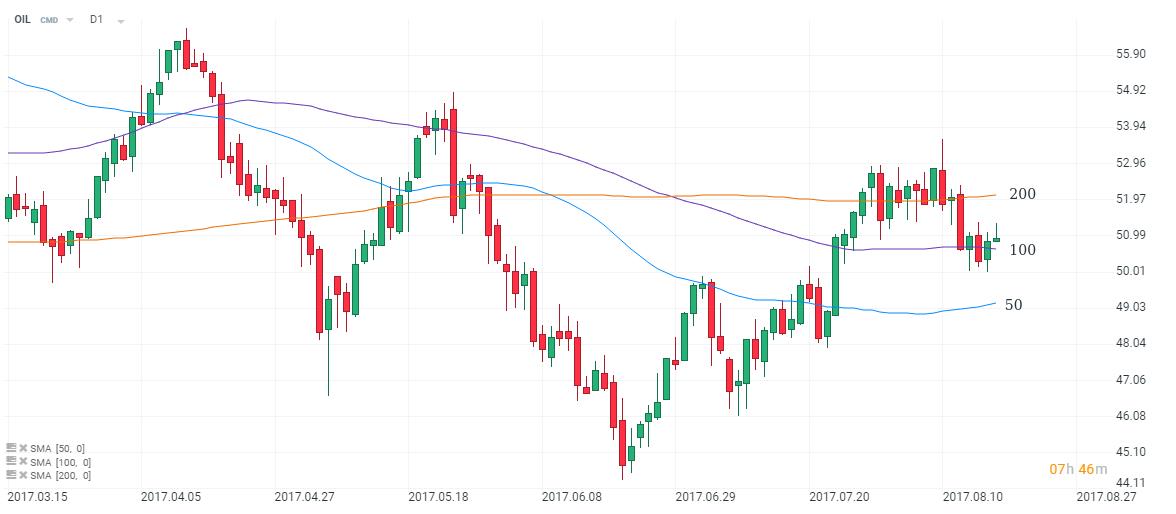Expand the D1 timeframe dropdown arrow
Image resolution: width=1176 pixels, height=514 pixels.
coord(120,21)
